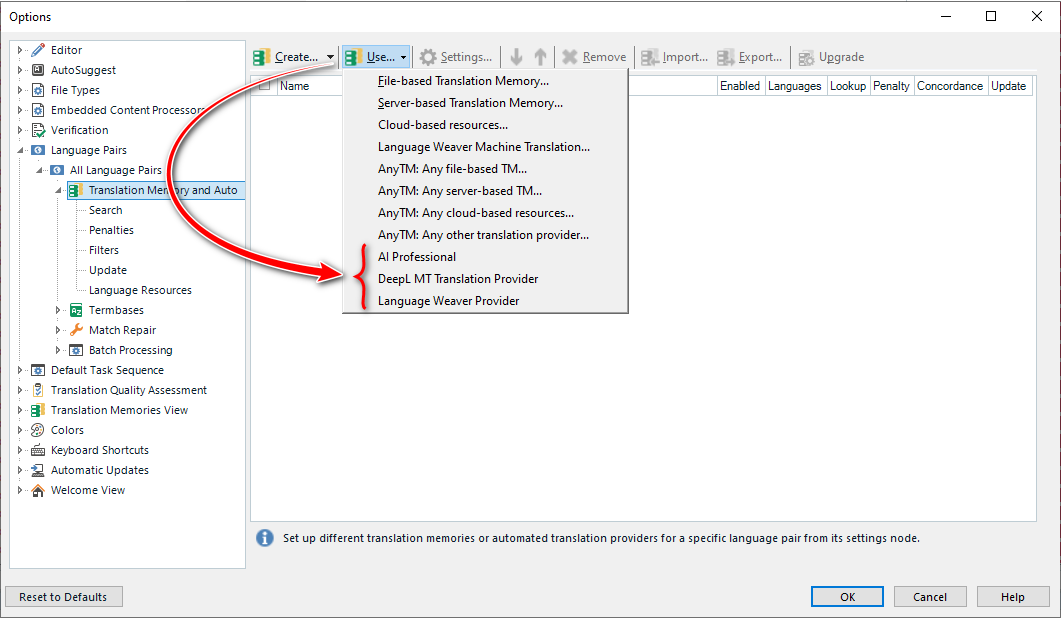Select Penalties in the tree

[112, 230]
